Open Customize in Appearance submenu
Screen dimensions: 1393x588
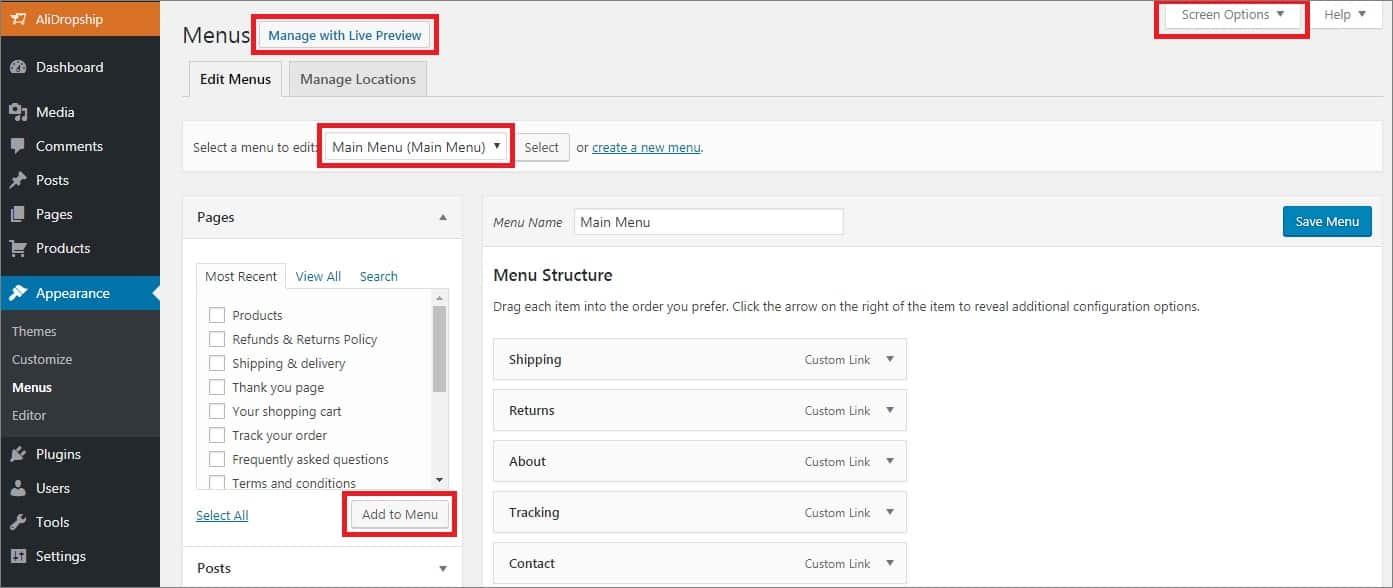click(42, 359)
